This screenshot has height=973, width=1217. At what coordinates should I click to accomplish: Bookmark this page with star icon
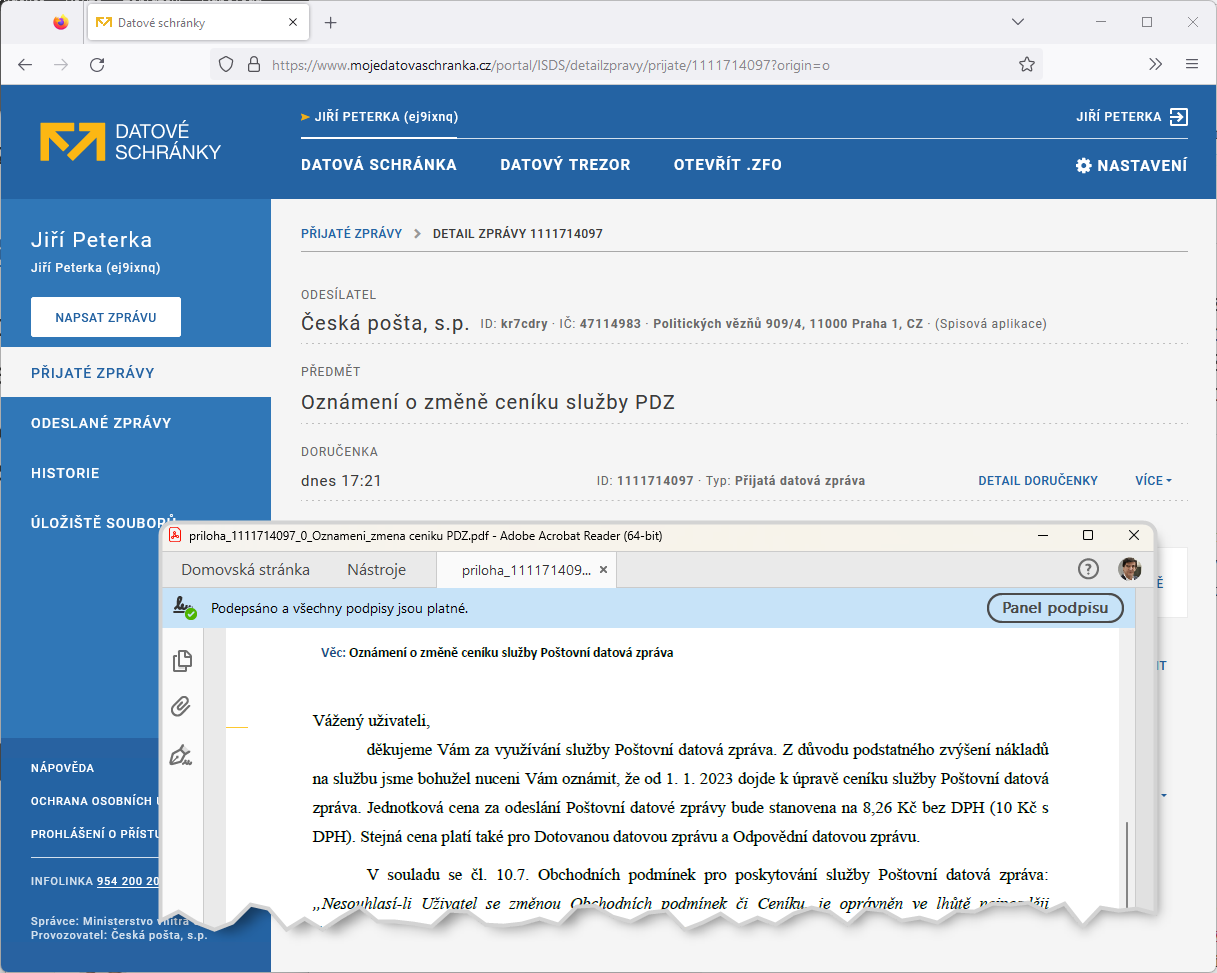pyautogui.click(x=1026, y=64)
